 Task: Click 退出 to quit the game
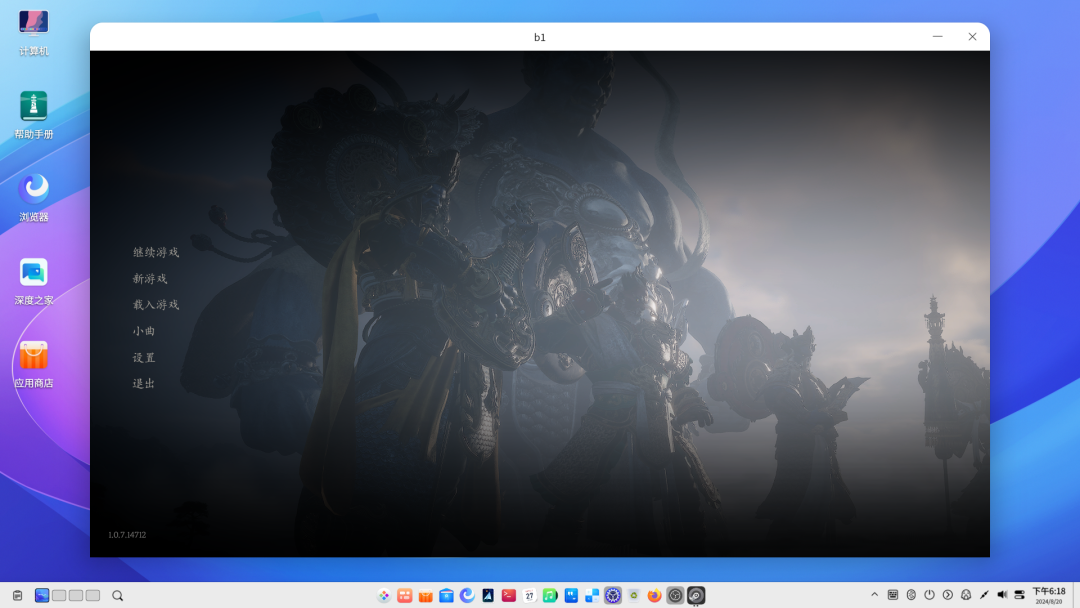143,383
